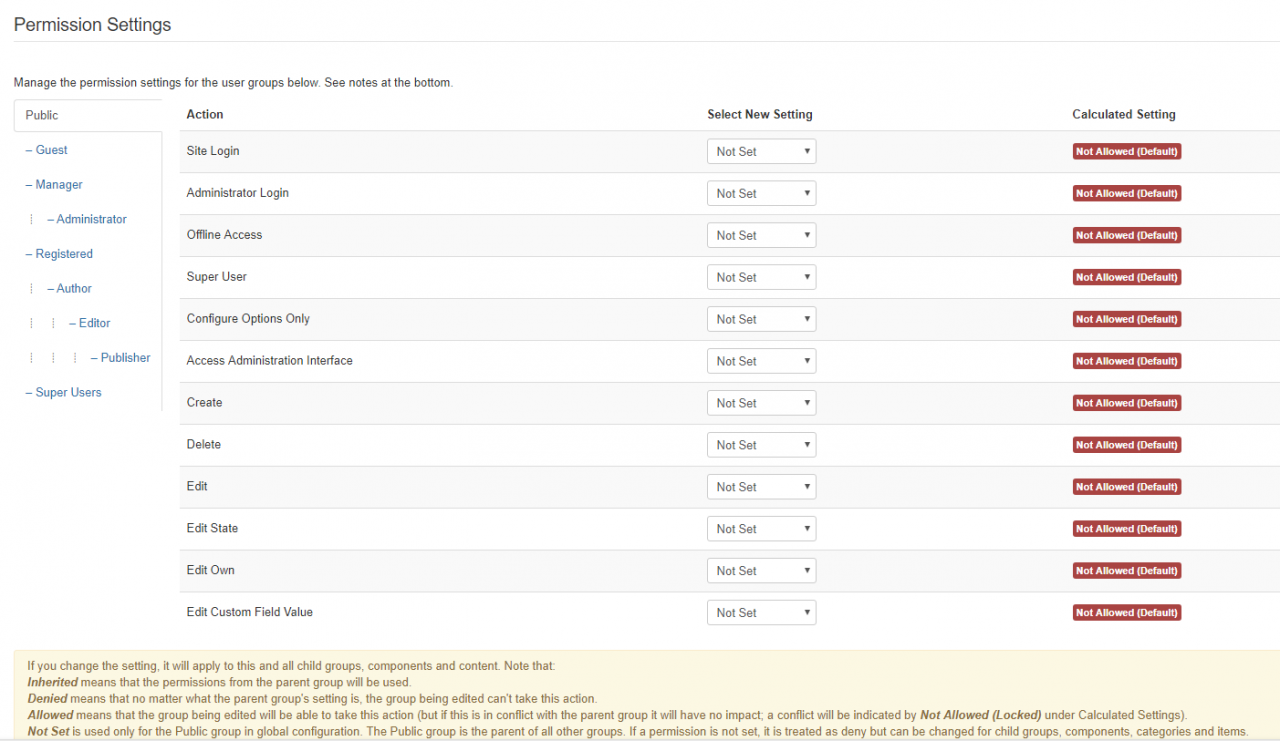1280x741 pixels.
Task: Click the Create row's Not Allowed badge
Action: 1126,404
